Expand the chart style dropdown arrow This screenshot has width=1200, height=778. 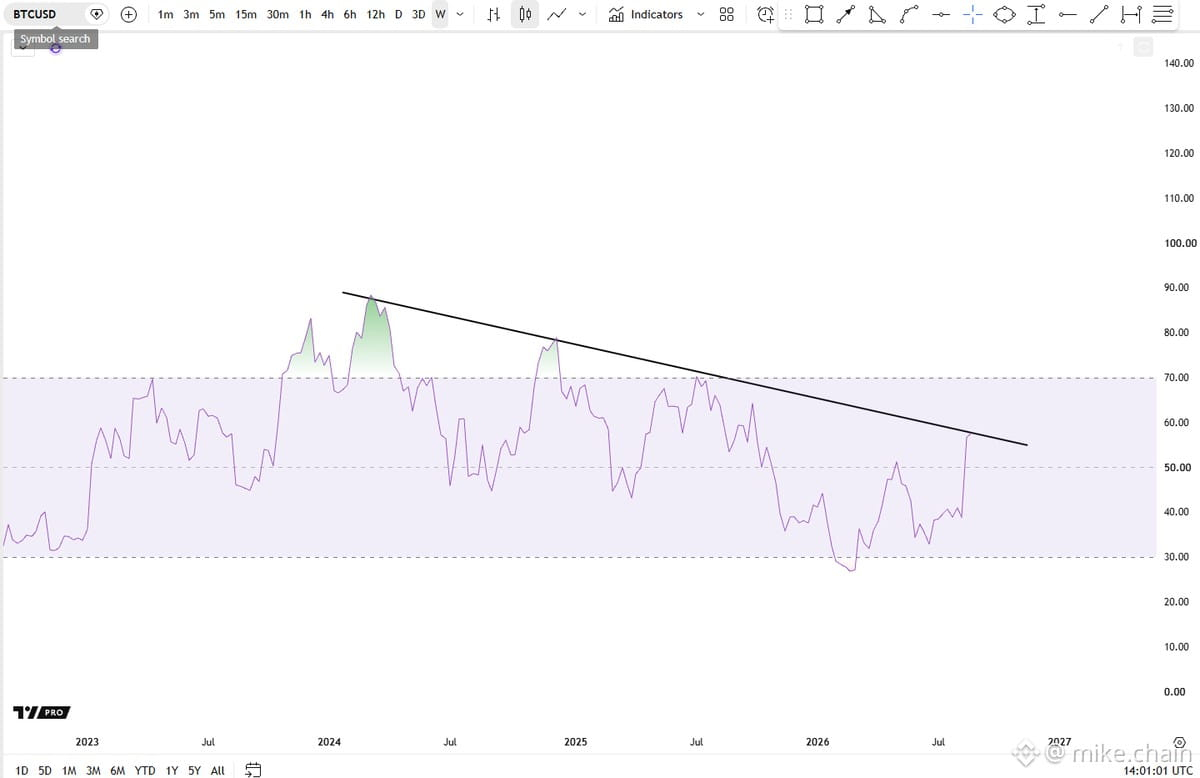click(x=582, y=15)
